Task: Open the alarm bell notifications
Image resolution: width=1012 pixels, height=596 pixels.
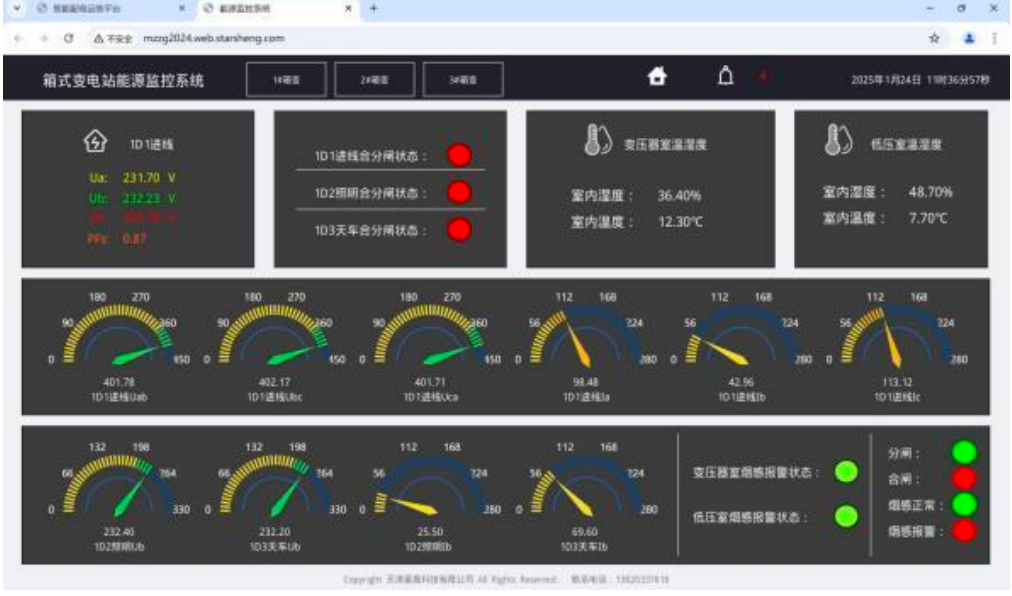Action: 725,76
